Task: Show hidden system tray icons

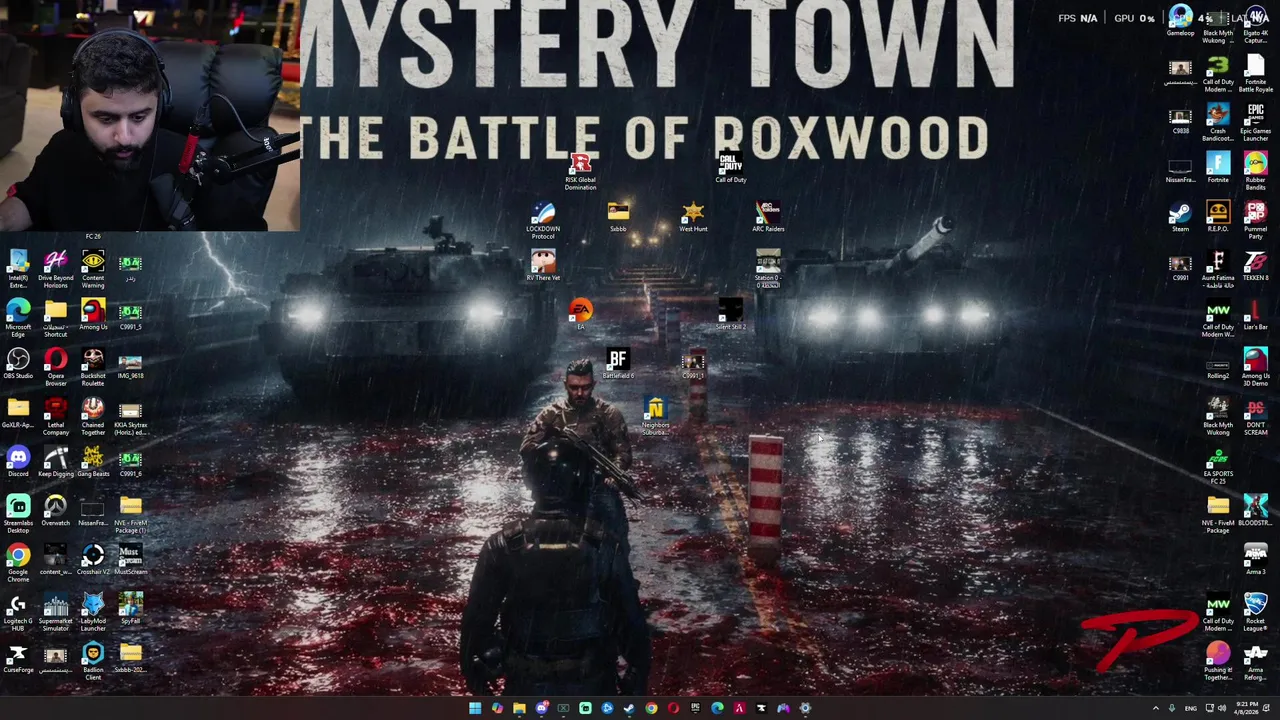Action: coord(1156,708)
